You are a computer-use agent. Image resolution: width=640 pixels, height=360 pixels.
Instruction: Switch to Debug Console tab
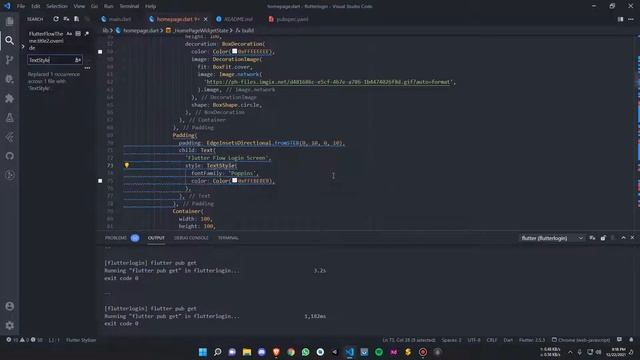coord(191,238)
